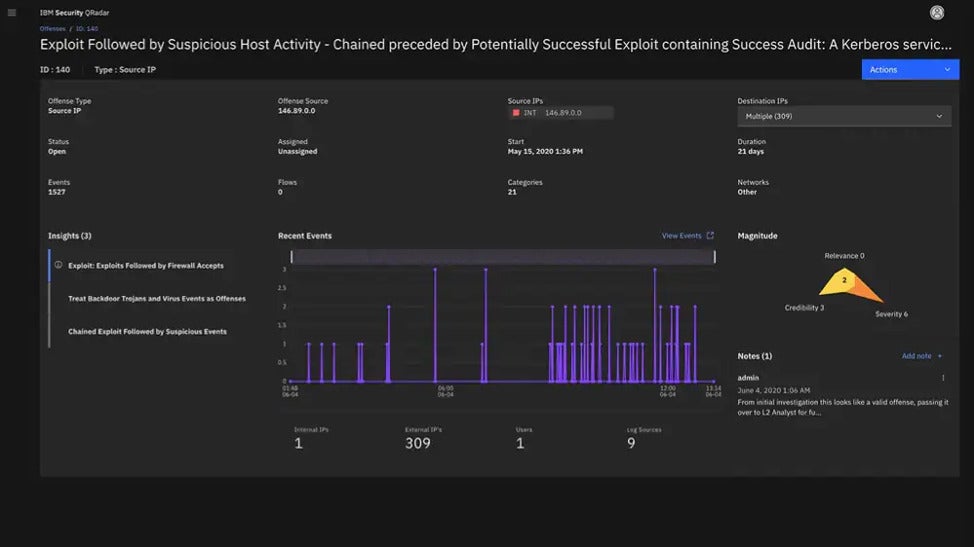974x547 pixels.
Task: Click the offense title heading
Action: [x=496, y=45]
